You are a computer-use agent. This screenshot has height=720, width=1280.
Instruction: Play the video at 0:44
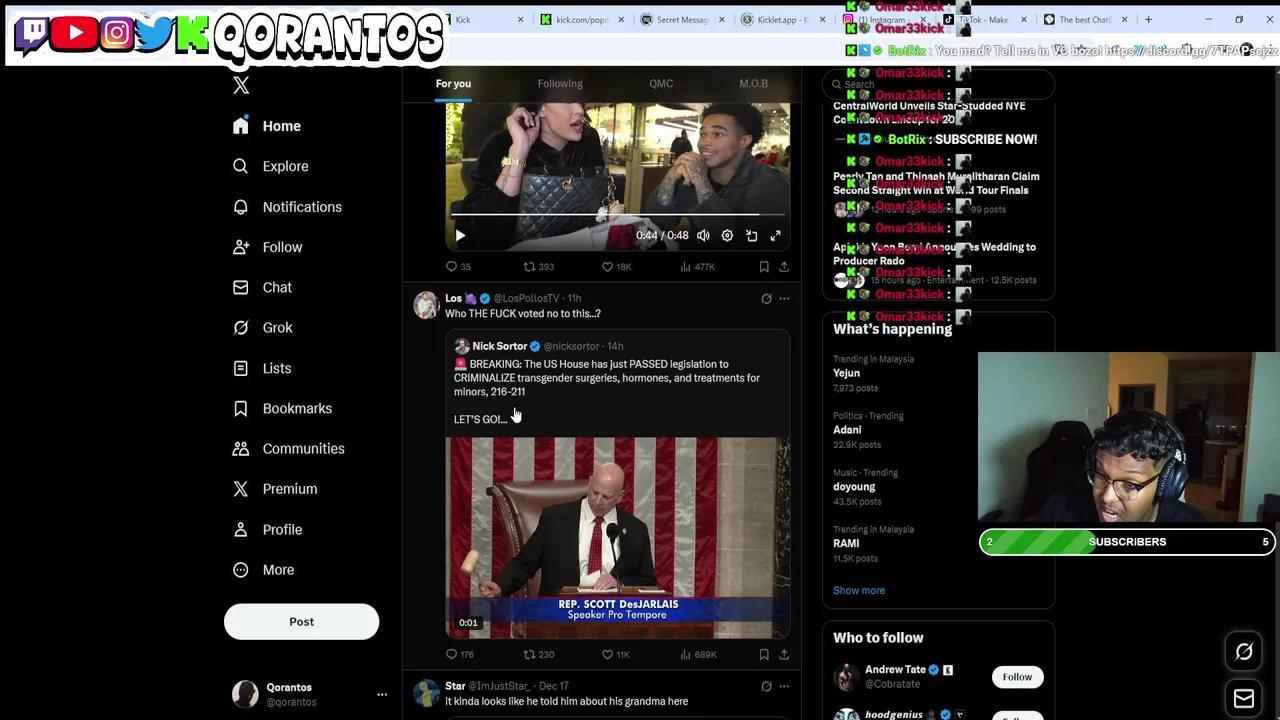coord(460,236)
